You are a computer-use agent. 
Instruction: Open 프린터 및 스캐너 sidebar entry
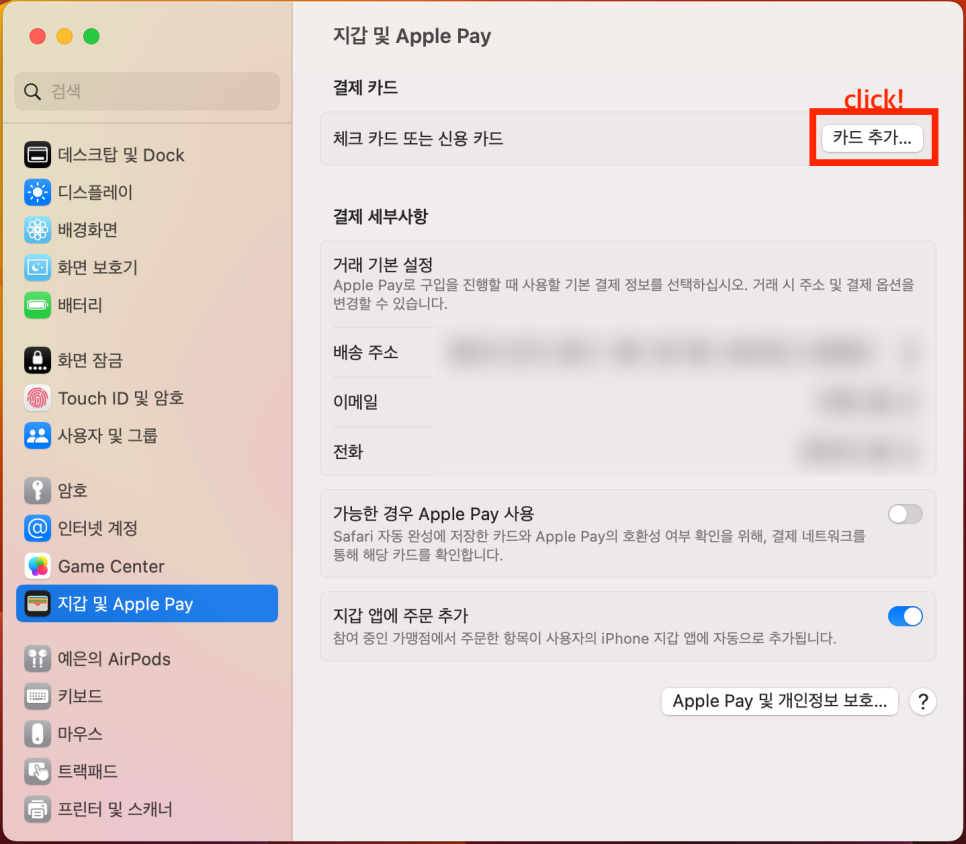147,809
